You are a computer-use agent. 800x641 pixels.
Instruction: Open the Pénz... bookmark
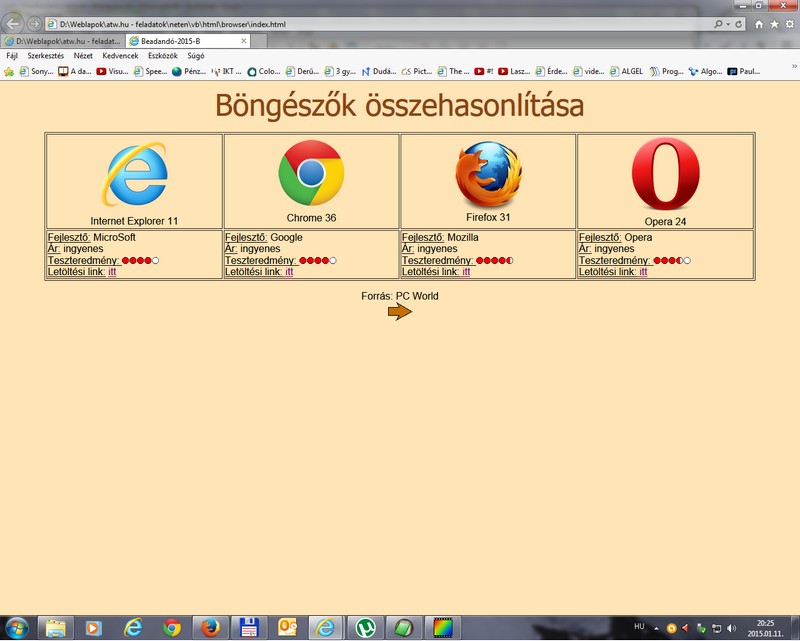(x=189, y=71)
